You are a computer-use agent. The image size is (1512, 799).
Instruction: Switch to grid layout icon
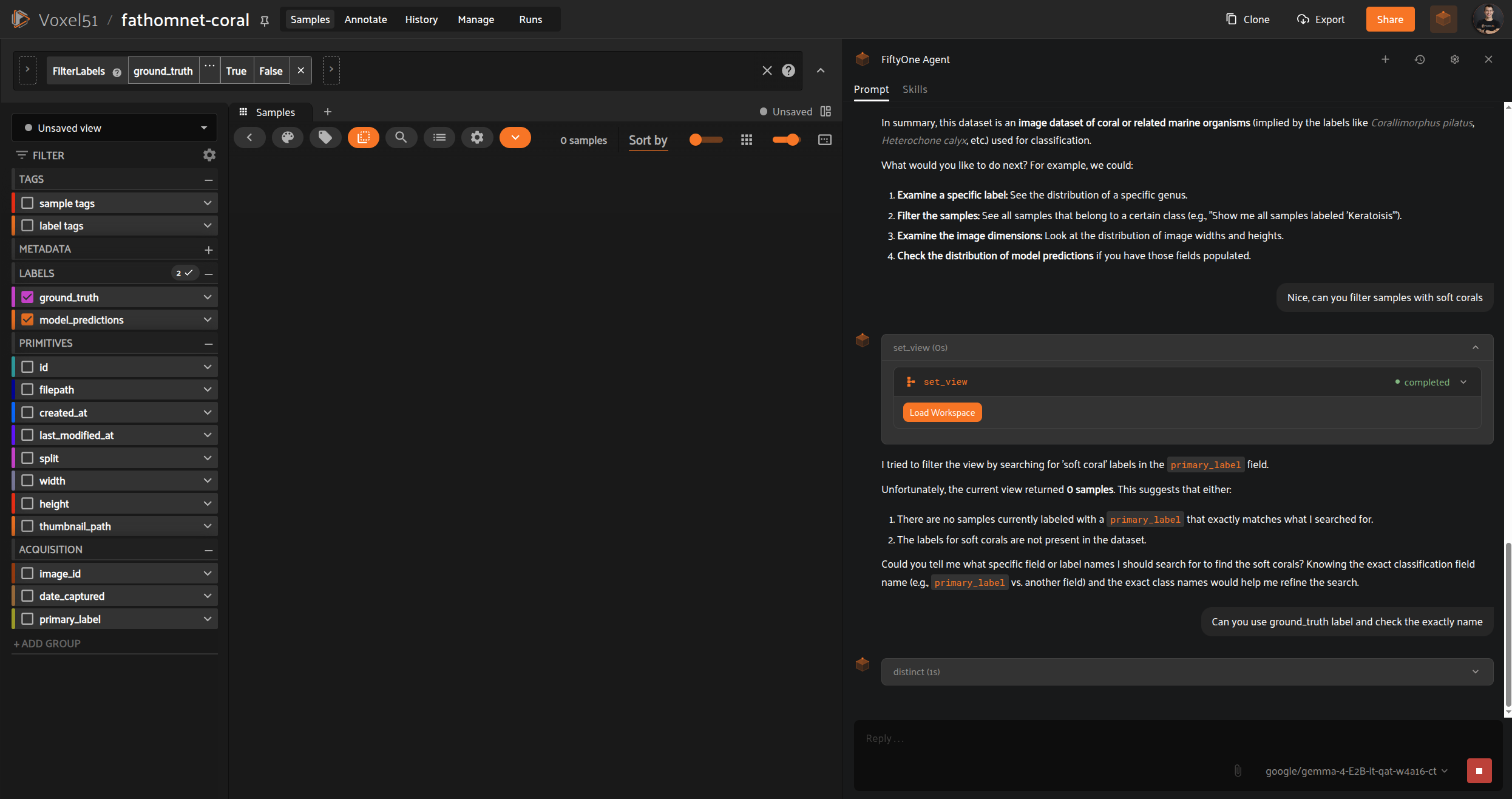point(747,140)
